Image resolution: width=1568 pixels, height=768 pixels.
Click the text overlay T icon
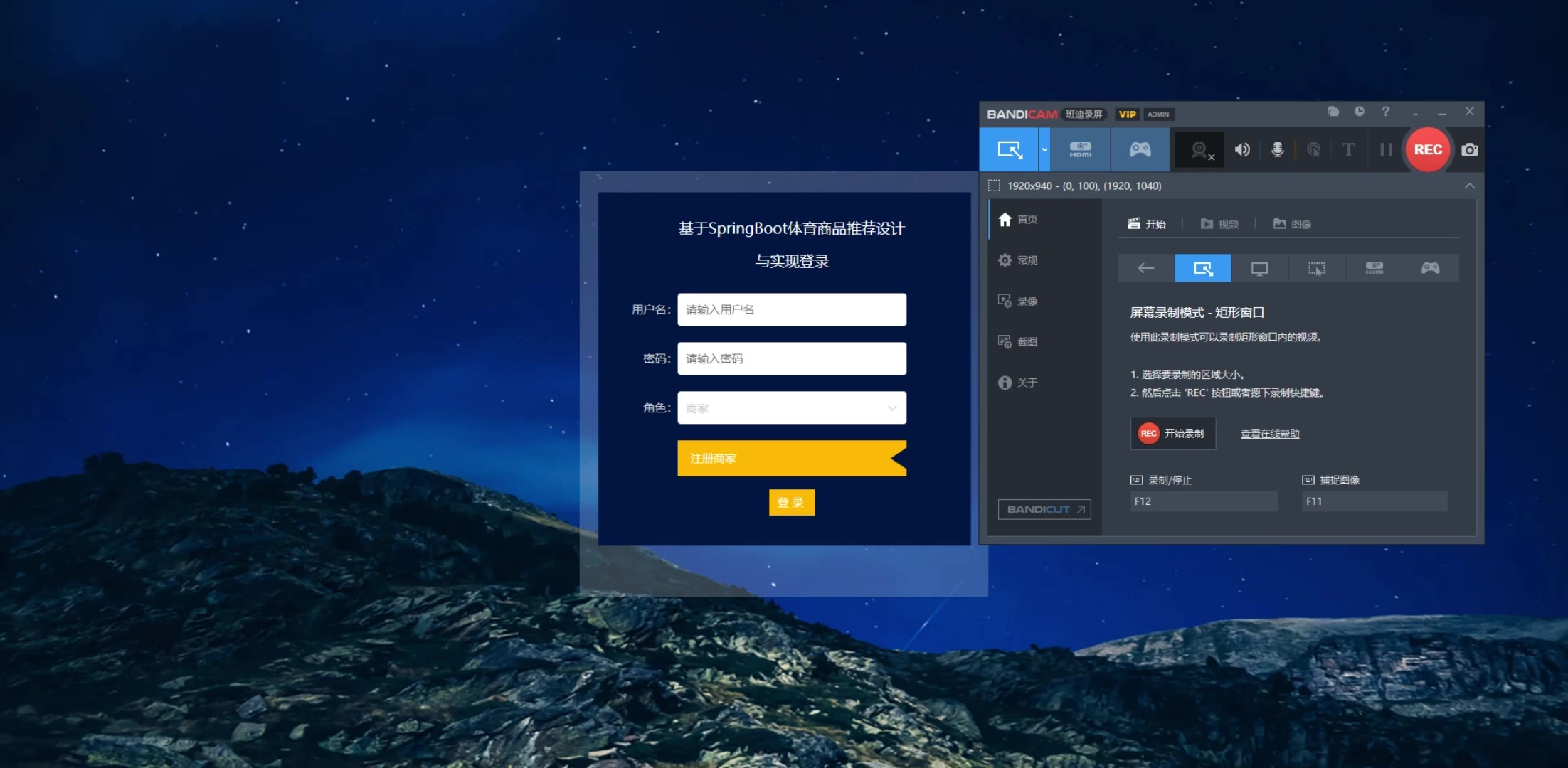1348,149
